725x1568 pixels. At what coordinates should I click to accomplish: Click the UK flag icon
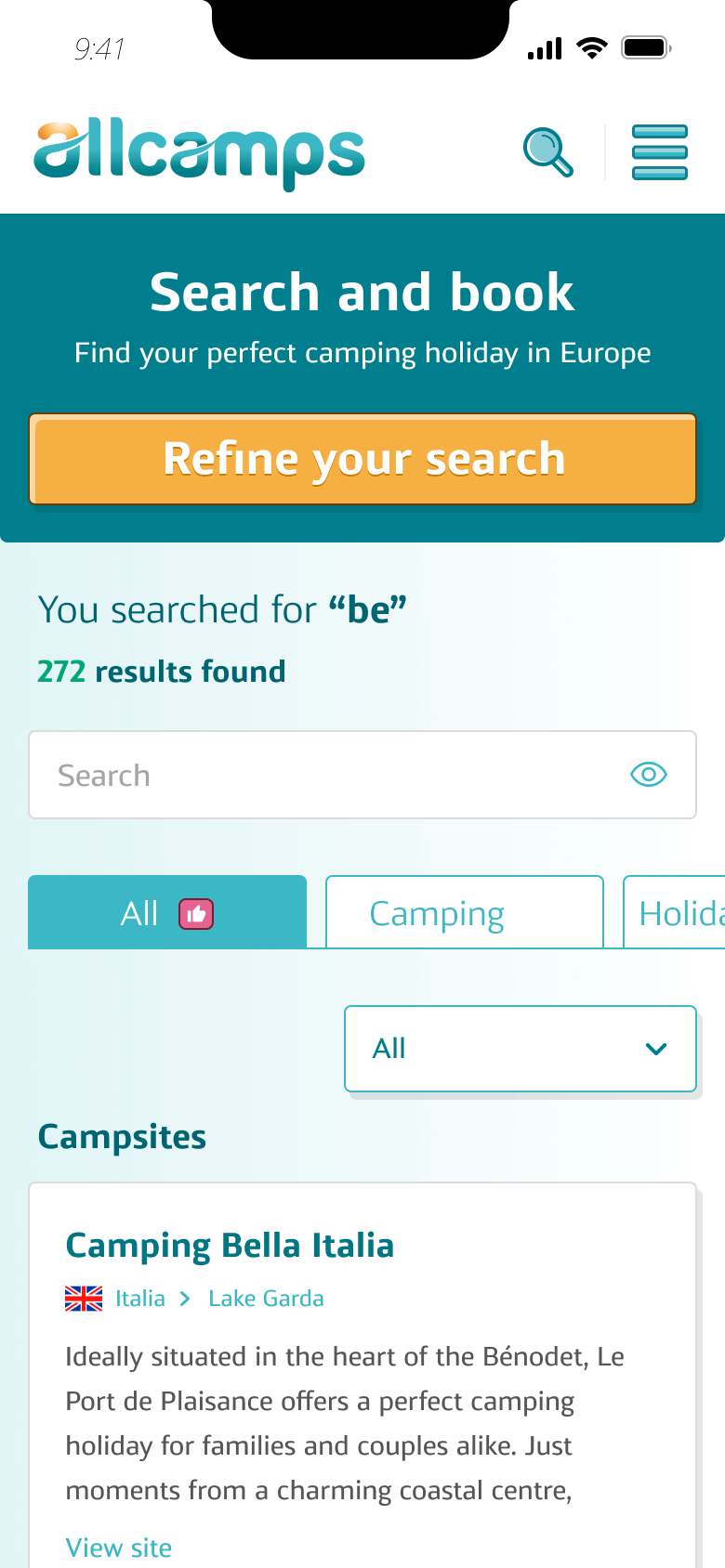[x=84, y=1299]
